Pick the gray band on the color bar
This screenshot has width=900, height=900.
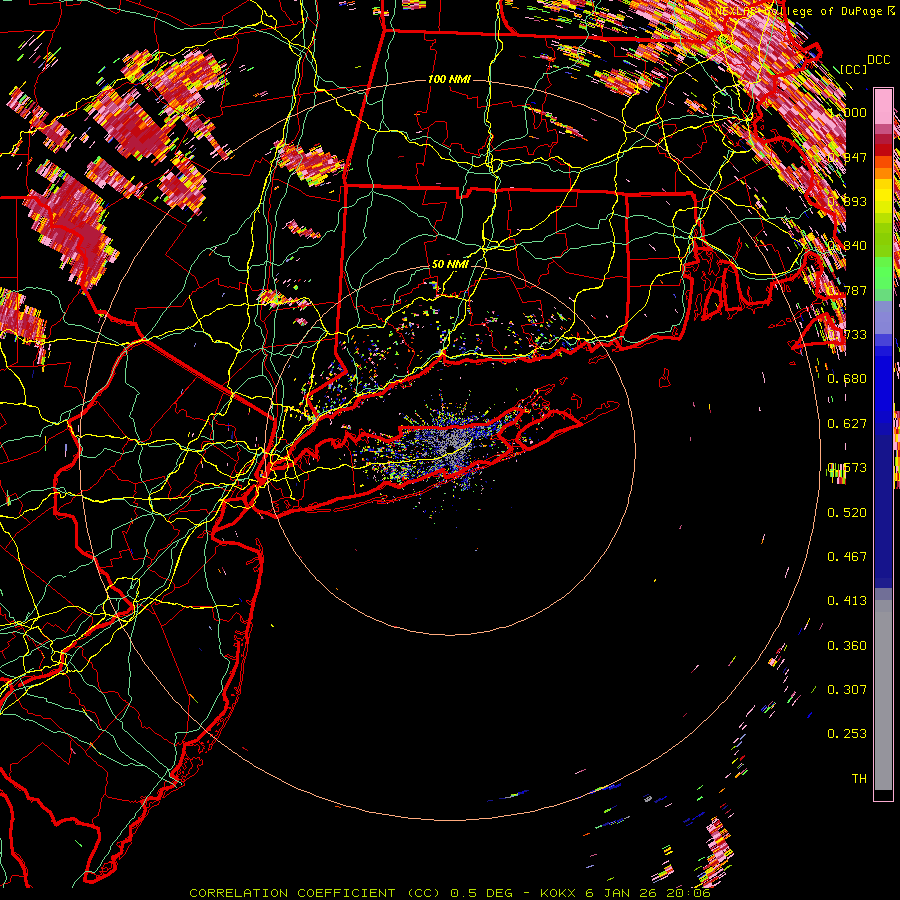[883, 695]
